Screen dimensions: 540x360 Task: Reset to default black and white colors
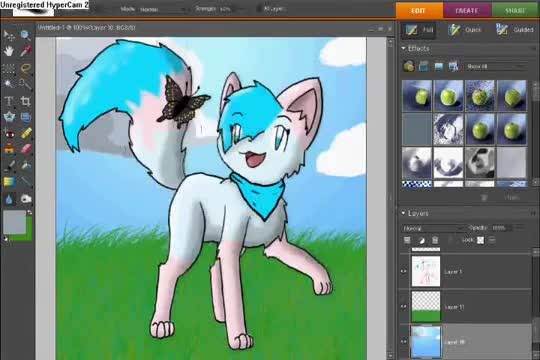coord(5,238)
